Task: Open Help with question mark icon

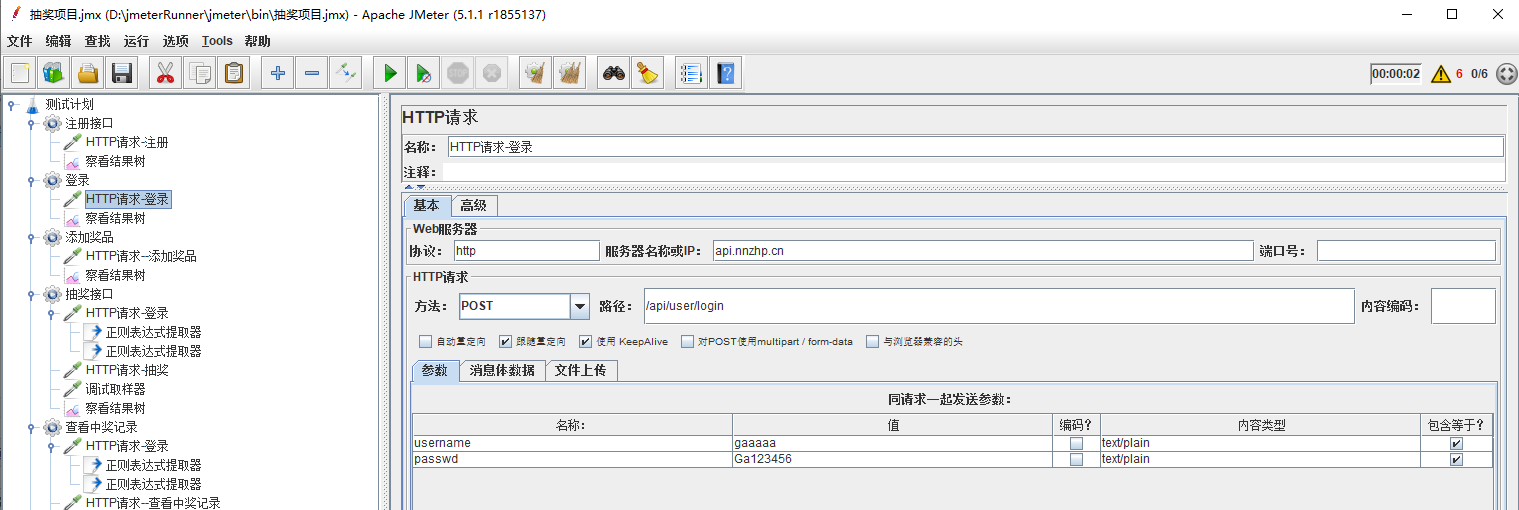Action: (x=726, y=73)
